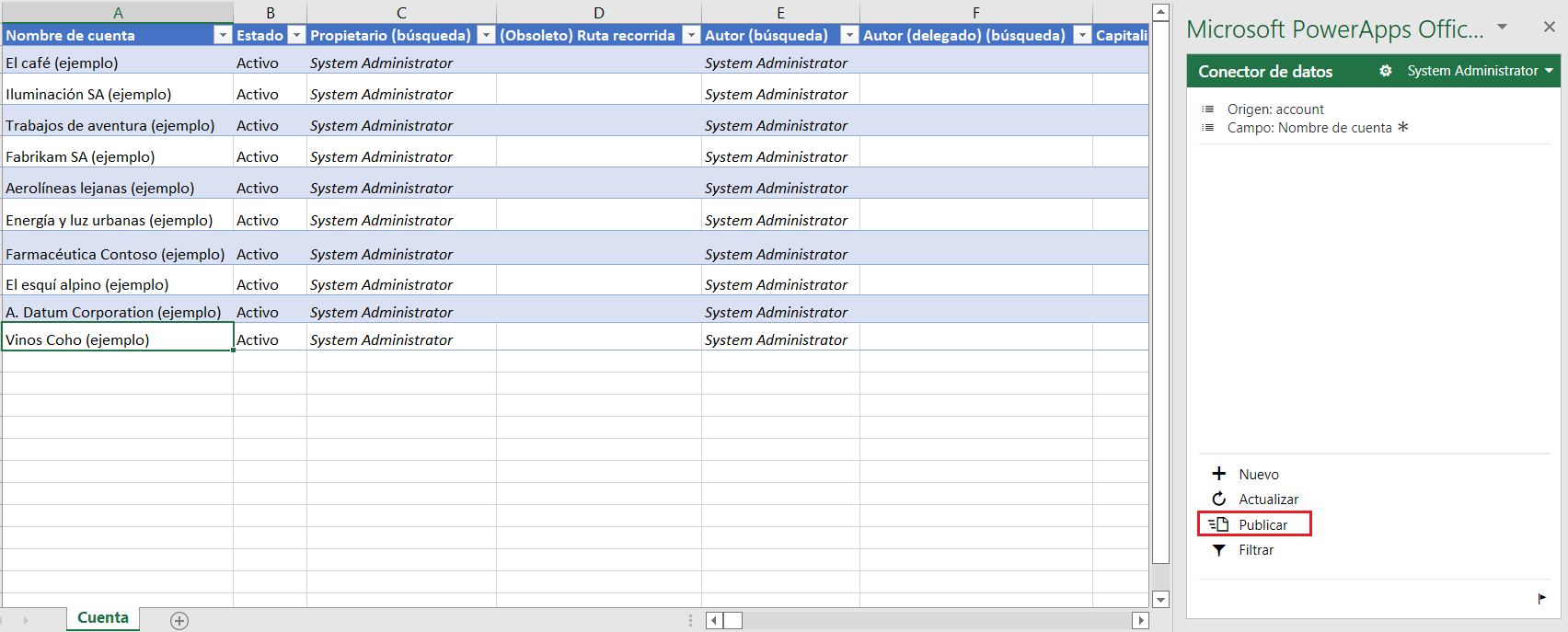Screen dimensions: 1568x632
Task: Open Nombre de cuenta column filter dropdown
Action: click(x=222, y=35)
